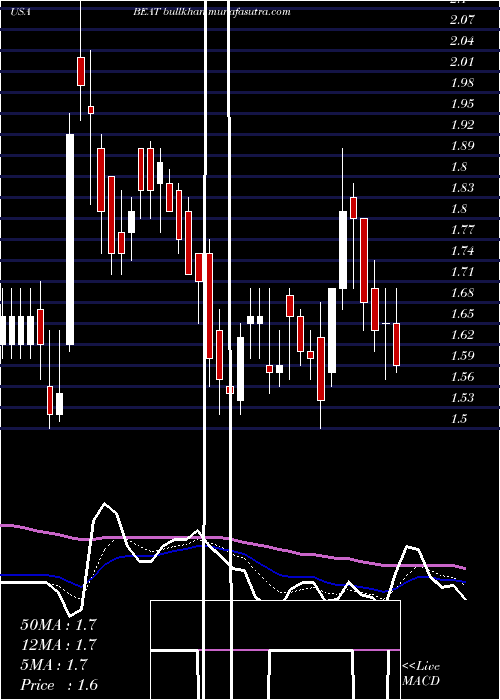Viewport: 500px width, 700px height.
Task: Select the 1.5 price axis label
Action: [x=460, y=419]
